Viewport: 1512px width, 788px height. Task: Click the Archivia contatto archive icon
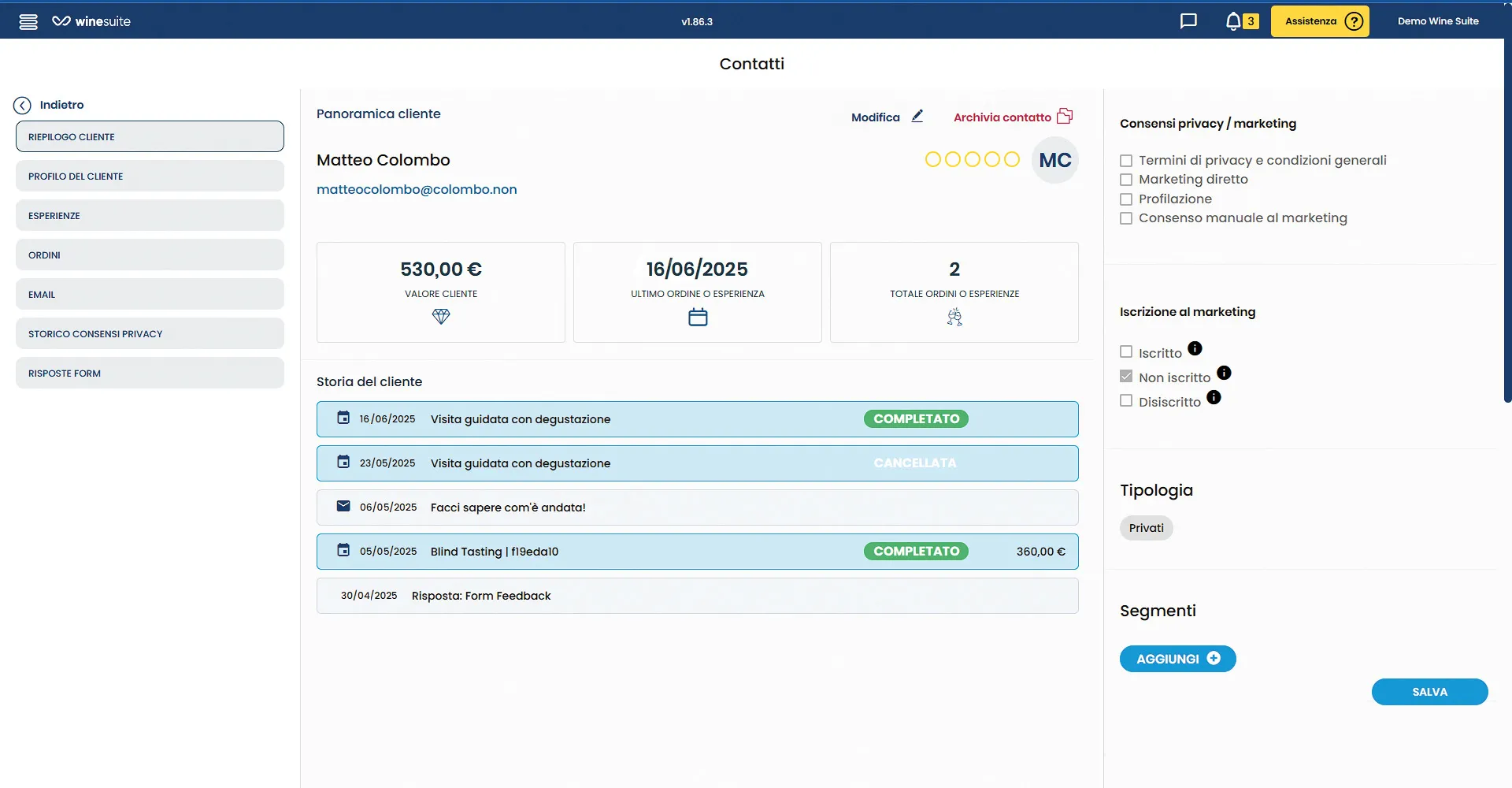(x=1065, y=117)
